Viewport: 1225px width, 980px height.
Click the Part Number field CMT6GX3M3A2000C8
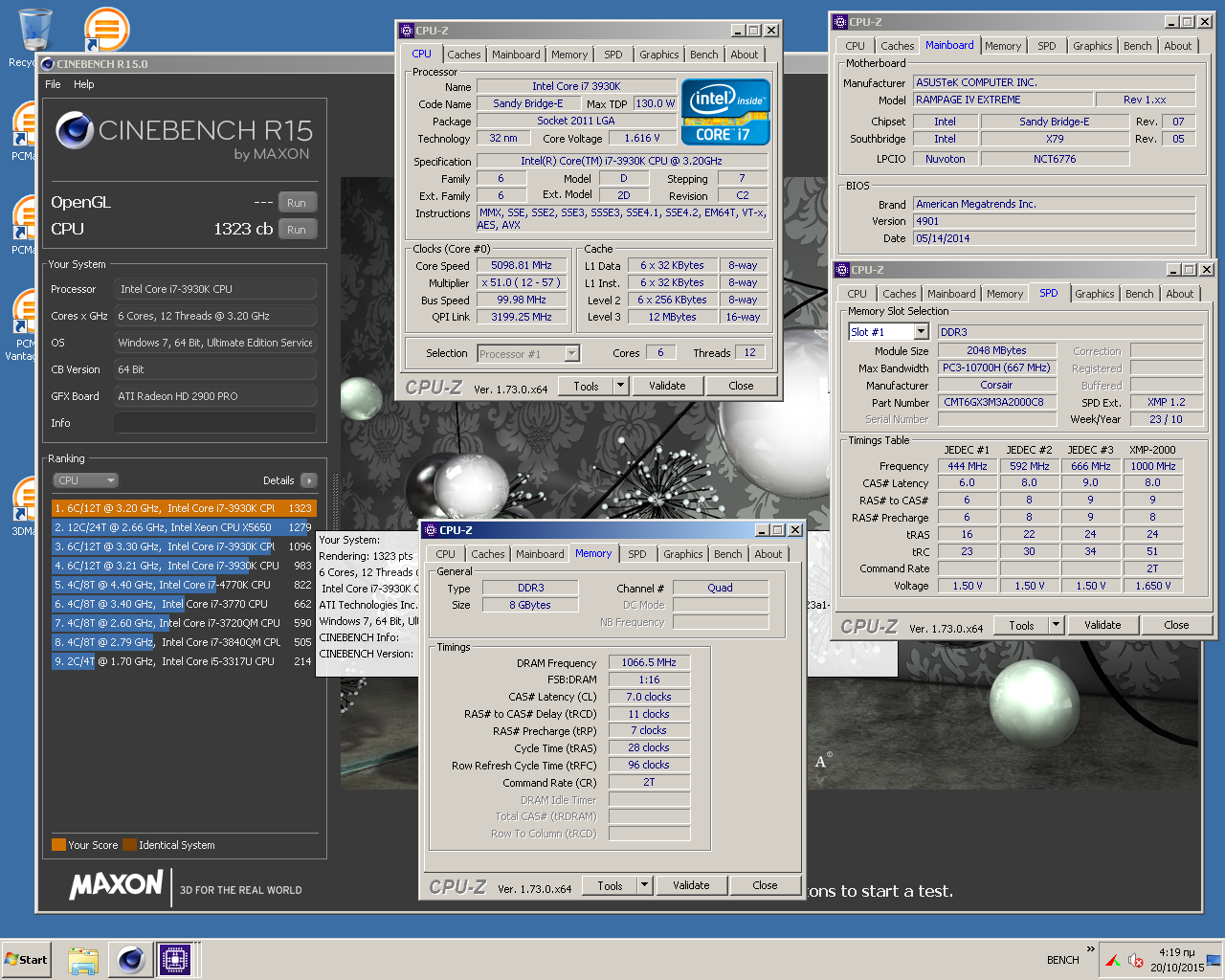click(996, 402)
